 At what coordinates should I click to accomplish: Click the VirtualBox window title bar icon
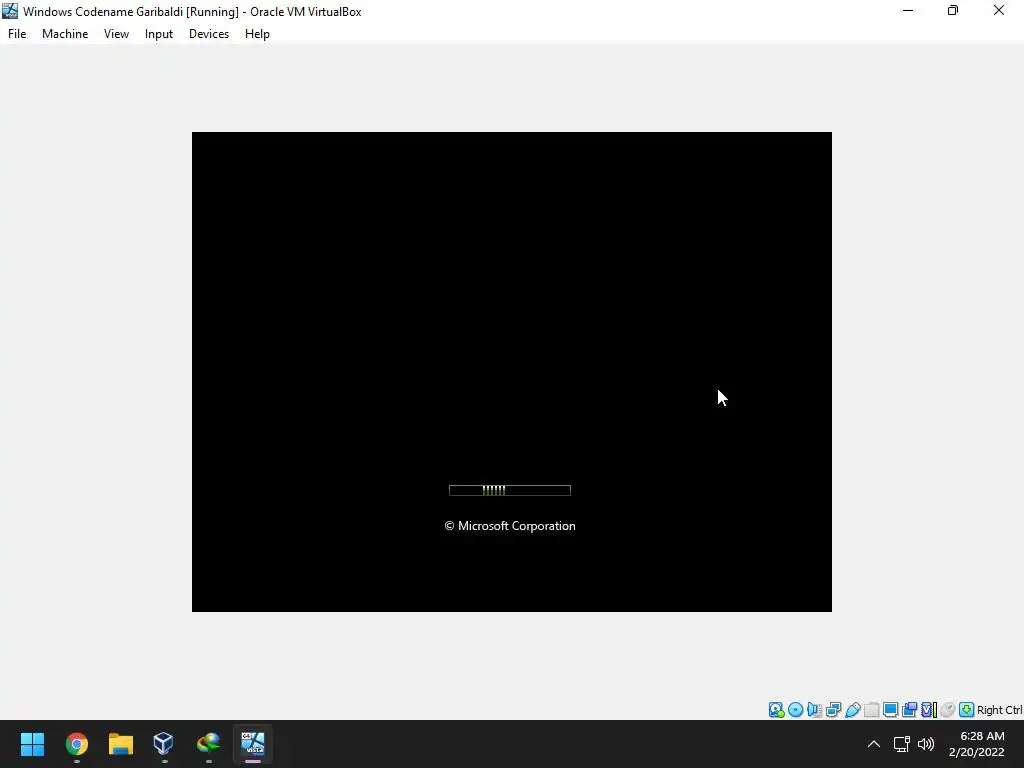tap(10, 11)
